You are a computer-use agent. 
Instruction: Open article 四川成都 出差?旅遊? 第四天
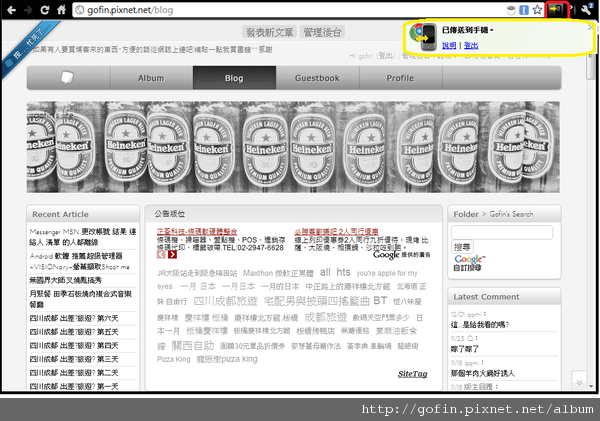[74, 346]
